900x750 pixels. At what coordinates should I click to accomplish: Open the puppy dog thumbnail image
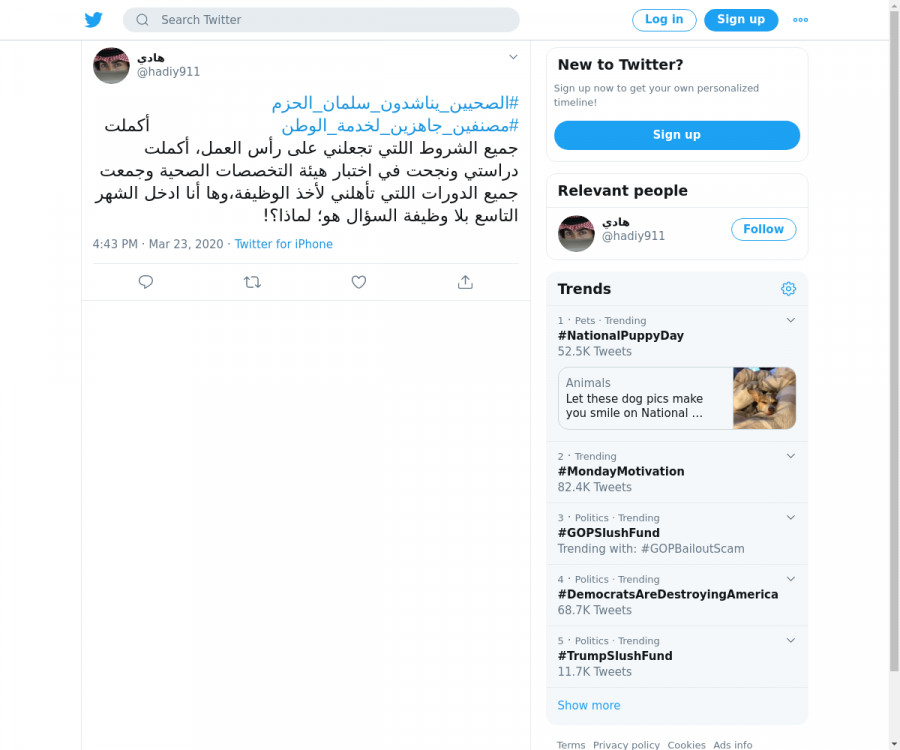764,398
